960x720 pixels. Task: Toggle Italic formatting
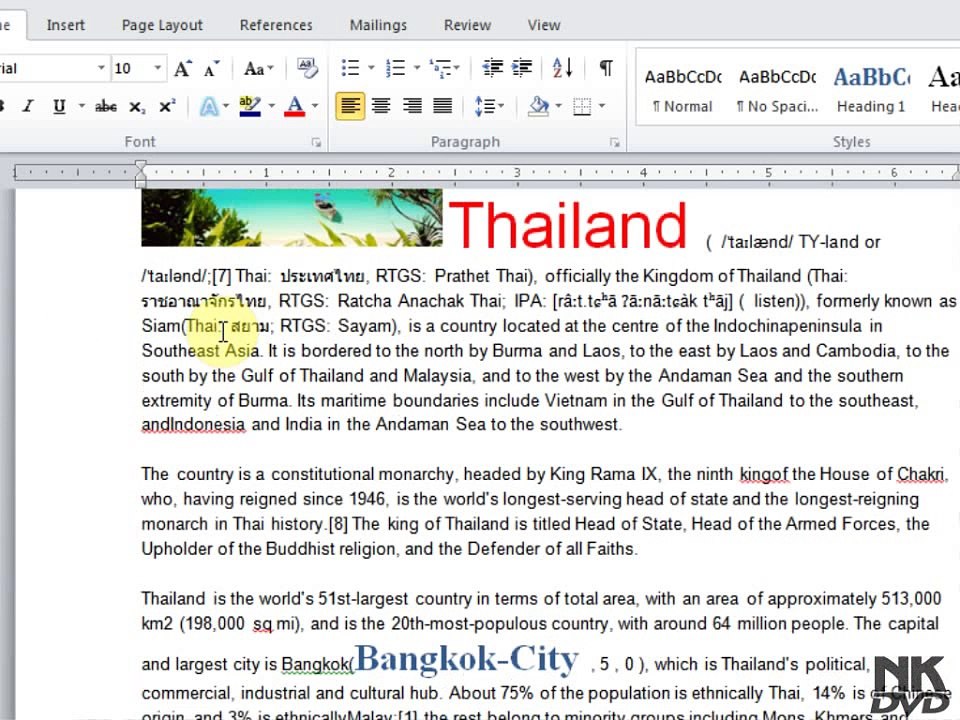(x=28, y=107)
